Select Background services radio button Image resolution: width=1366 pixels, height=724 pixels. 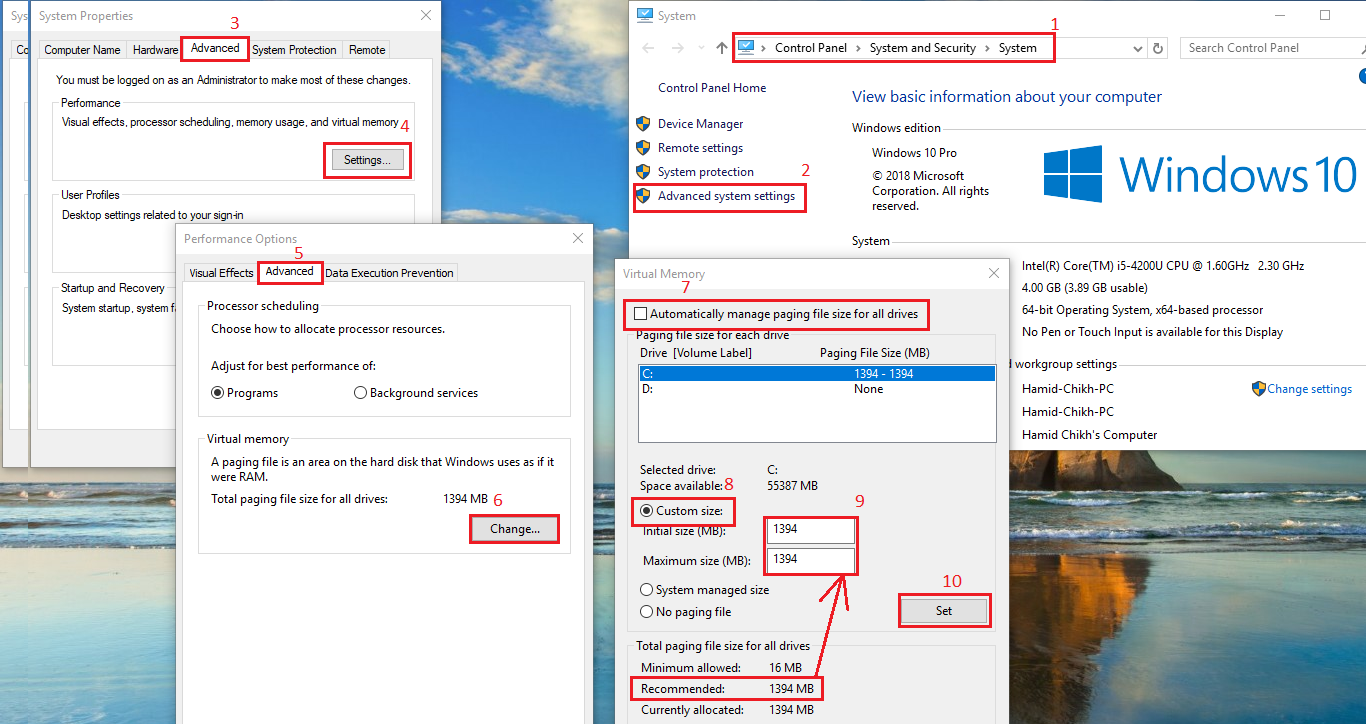click(x=361, y=393)
